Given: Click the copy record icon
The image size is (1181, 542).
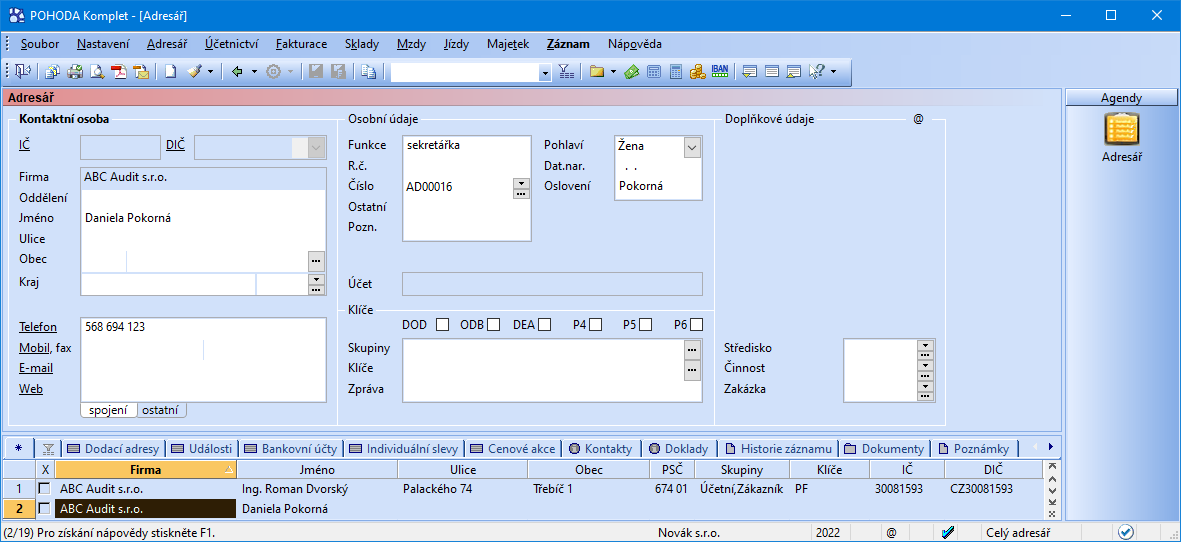Looking at the screenshot, I should pos(368,72).
